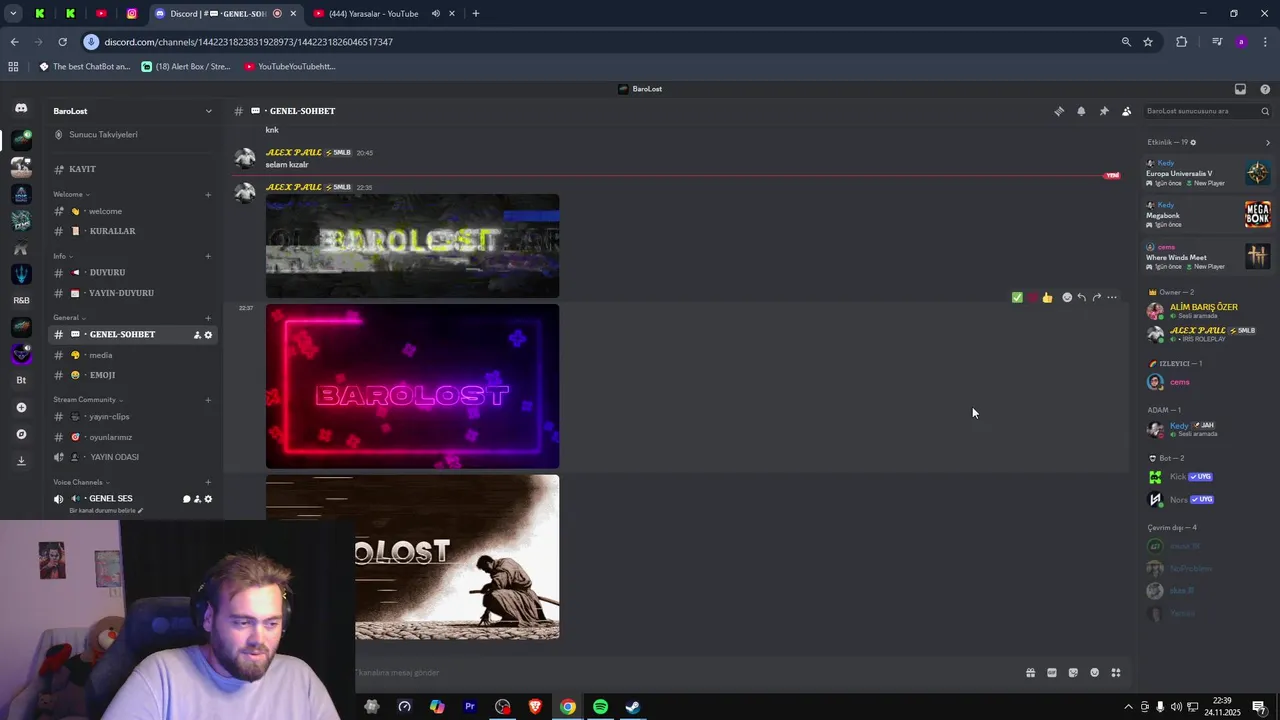
Task: Open neon BAROLOST image preview
Action: pos(412,386)
